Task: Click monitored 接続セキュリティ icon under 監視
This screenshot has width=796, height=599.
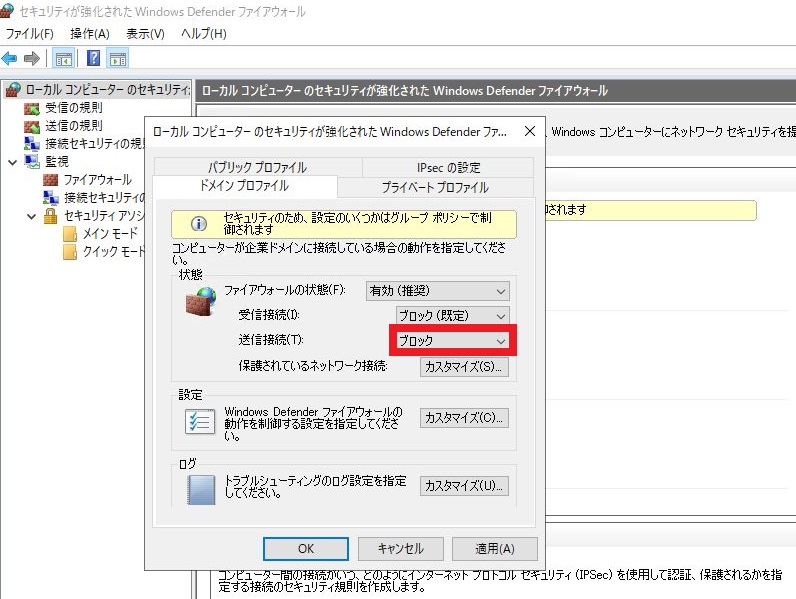Action: (x=50, y=197)
